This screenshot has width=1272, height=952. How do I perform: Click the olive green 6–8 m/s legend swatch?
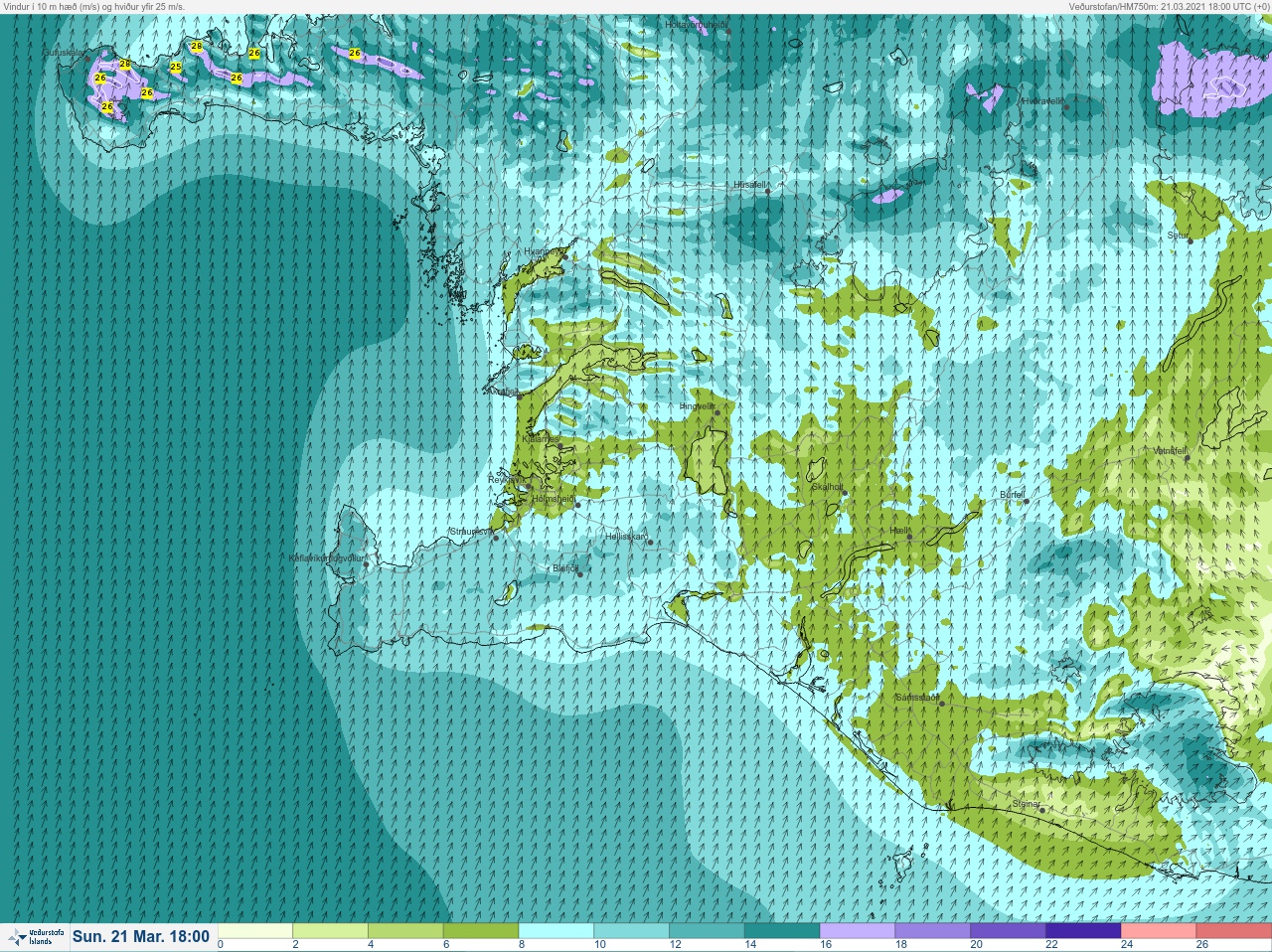pyautogui.click(x=481, y=931)
